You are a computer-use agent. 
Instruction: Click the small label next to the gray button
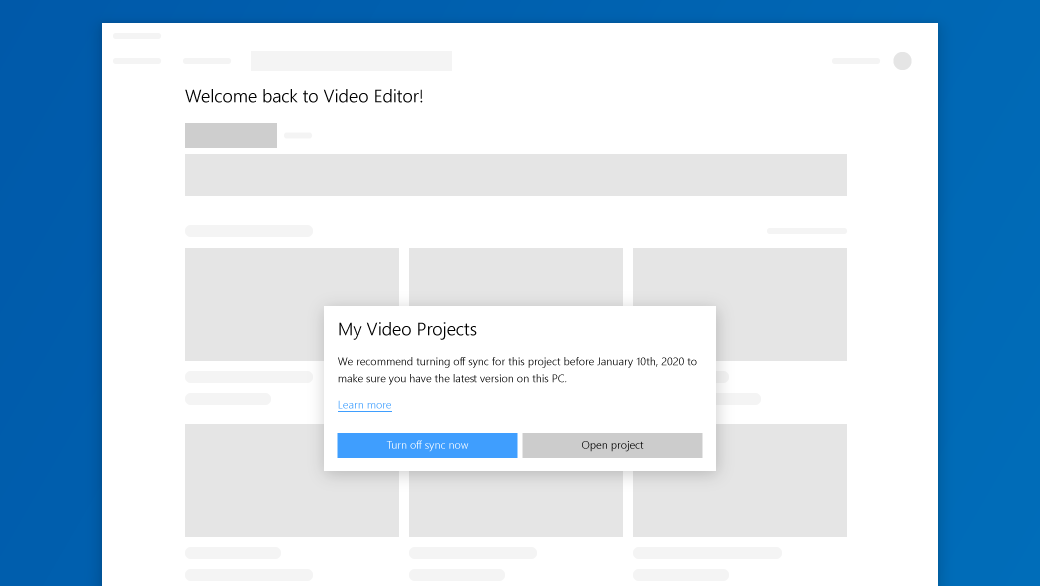tap(297, 135)
